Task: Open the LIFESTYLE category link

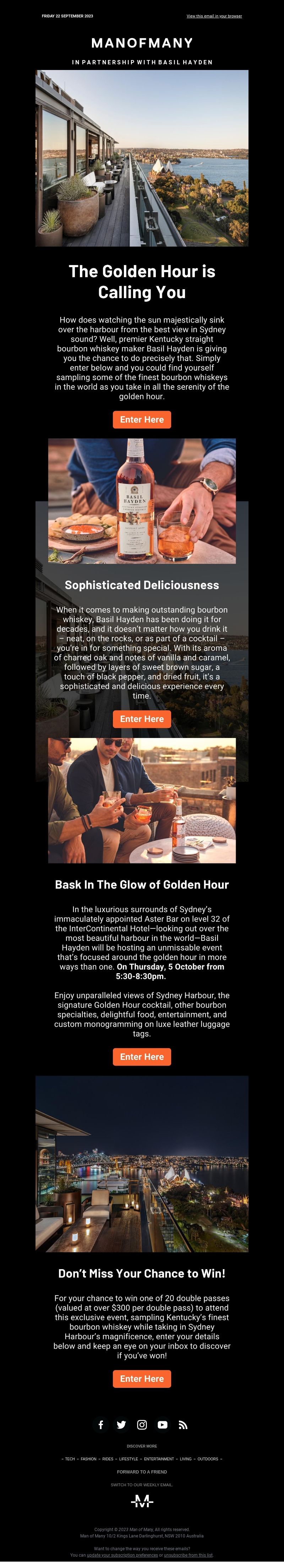Action: [x=128, y=1459]
